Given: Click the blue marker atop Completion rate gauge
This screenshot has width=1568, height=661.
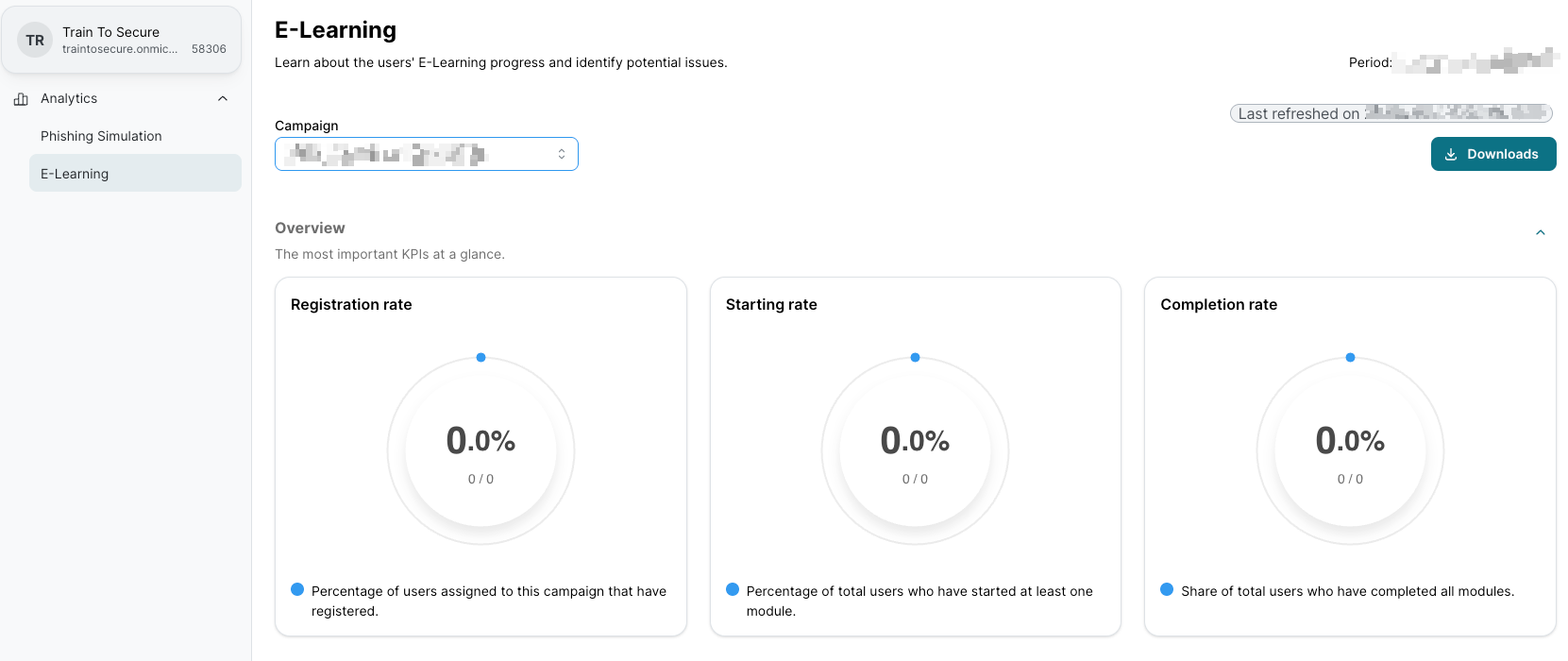Looking at the screenshot, I should coord(1350,358).
